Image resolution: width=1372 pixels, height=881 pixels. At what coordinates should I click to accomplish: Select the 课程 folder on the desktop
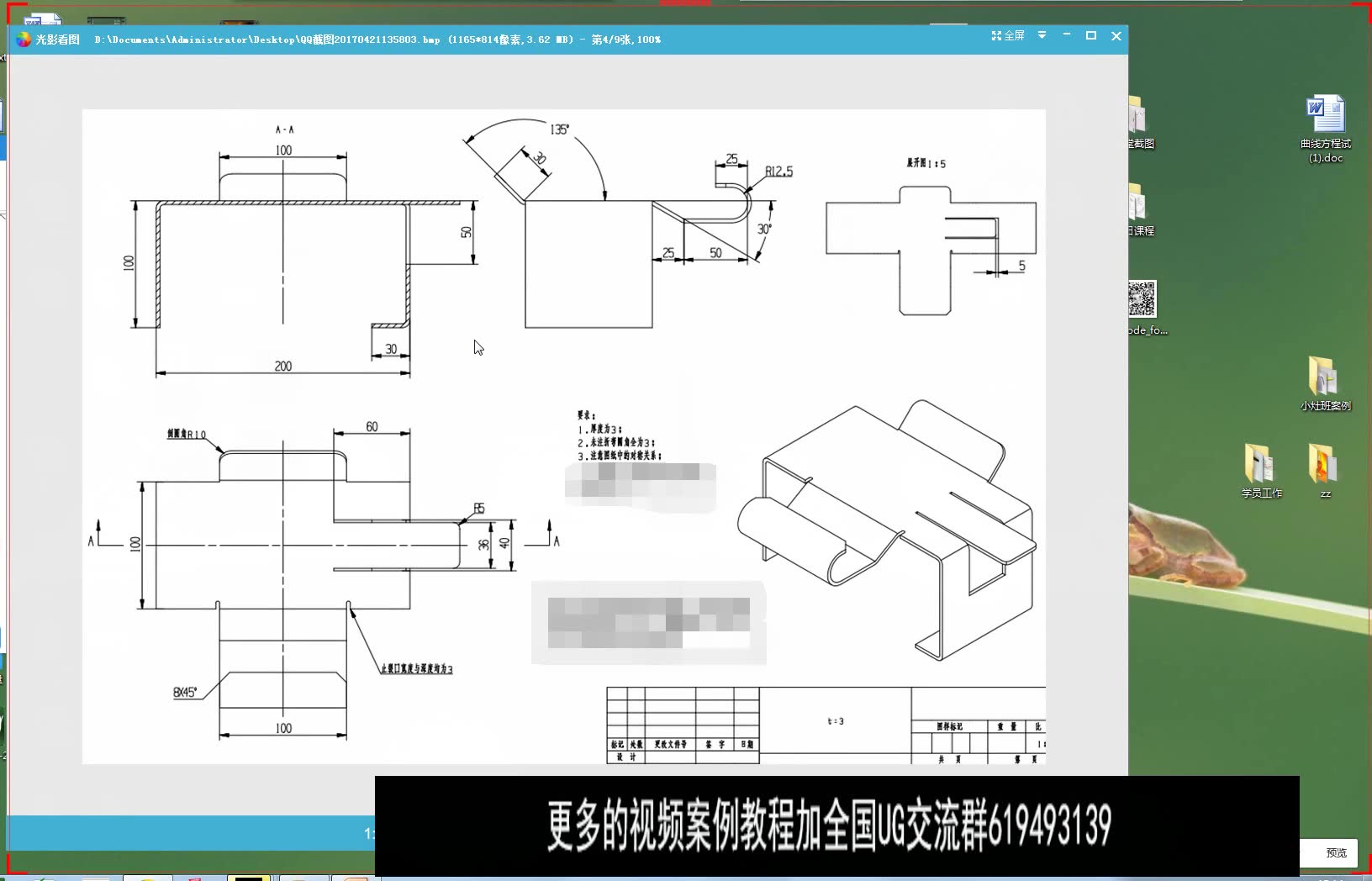coord(1140,210)
